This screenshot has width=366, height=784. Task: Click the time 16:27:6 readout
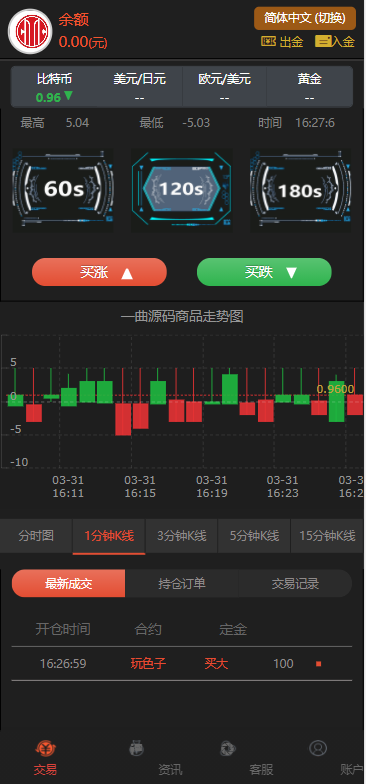tap(315, 122)
